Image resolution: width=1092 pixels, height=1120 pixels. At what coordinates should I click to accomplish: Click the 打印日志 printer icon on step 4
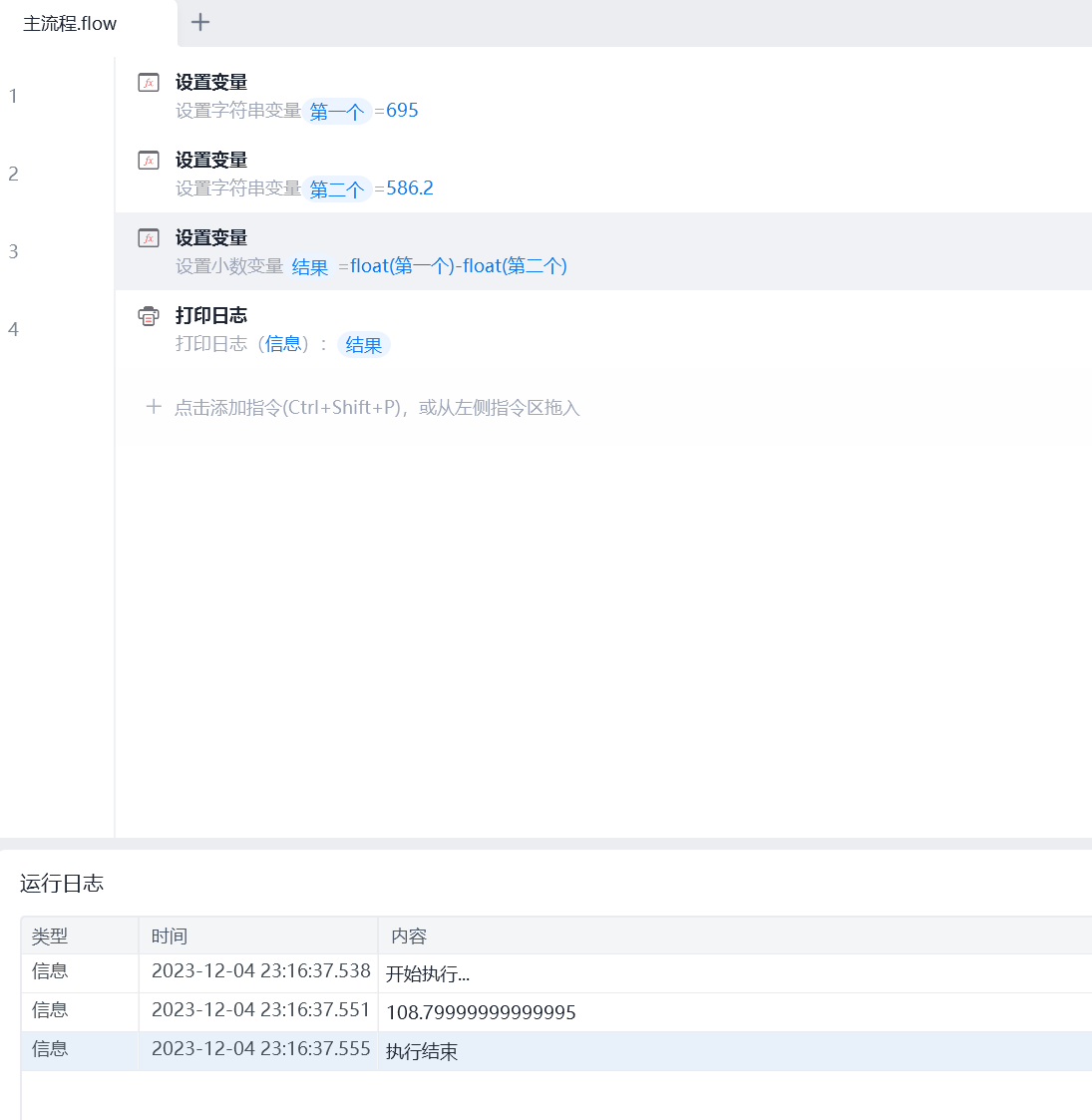point(149,316)
